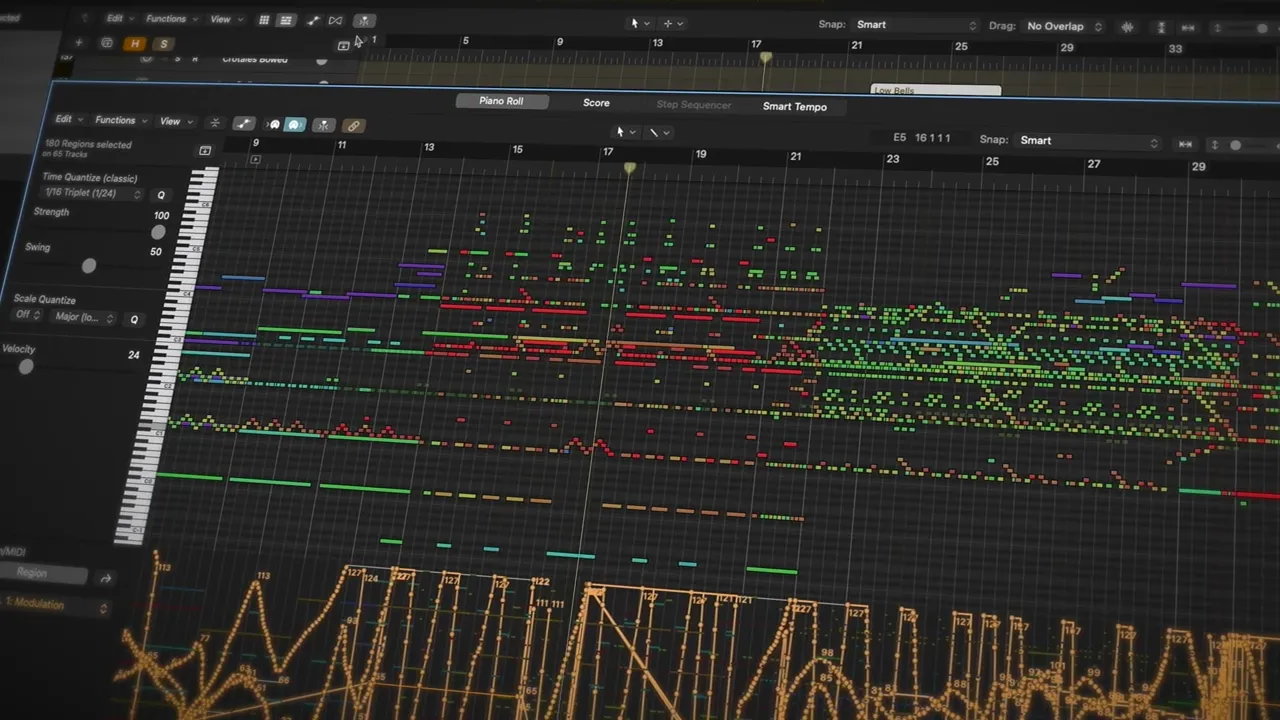
Task: Switch to the Score tab
Action: tap(596, 102)
